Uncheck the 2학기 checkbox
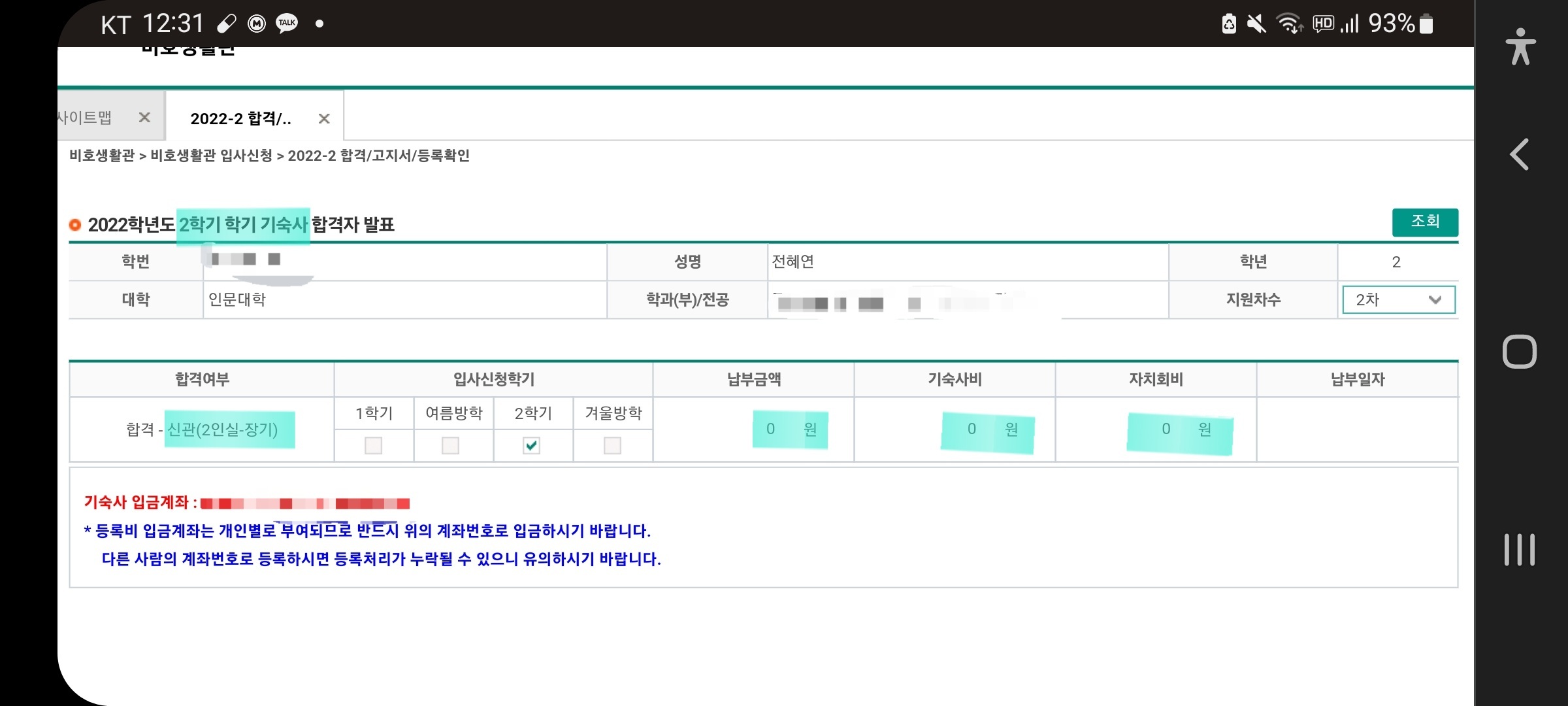This screenshot has width=1568, height=706. point(531,446)
